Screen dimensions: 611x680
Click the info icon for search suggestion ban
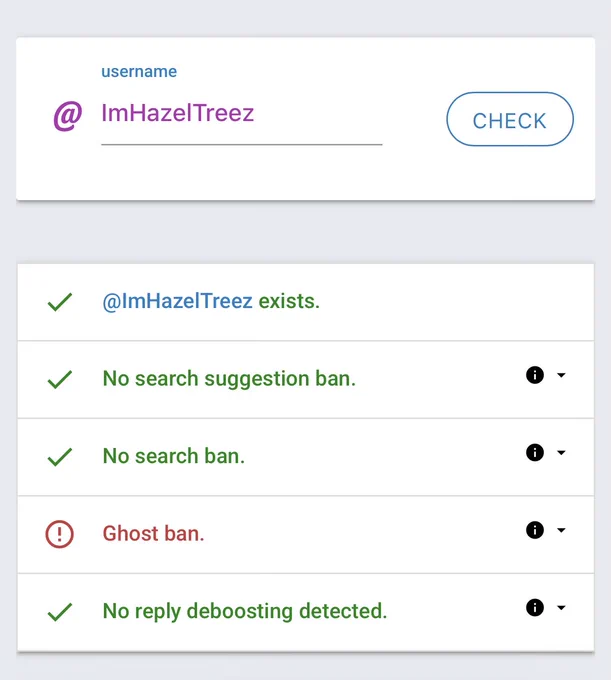pos(535,375)
